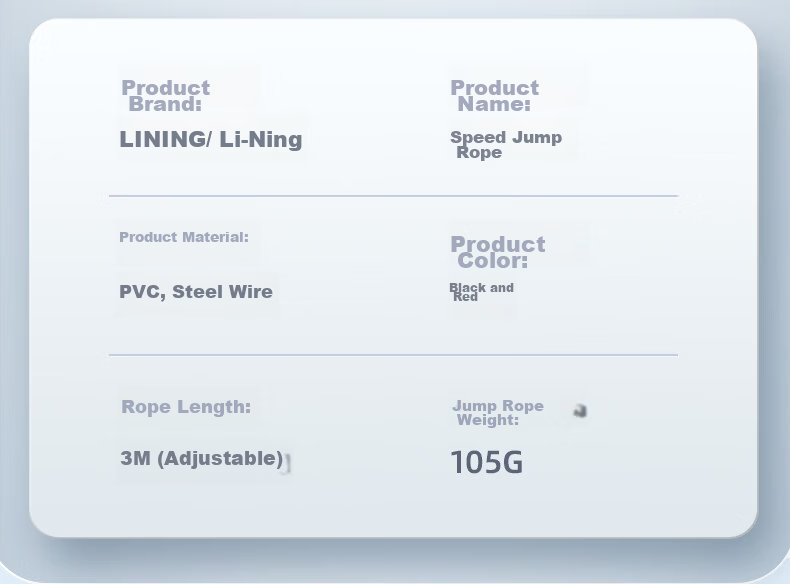This screenshot has width=790, height=584.
Task: Click the Product Brand label
Action: pos(165,96)
